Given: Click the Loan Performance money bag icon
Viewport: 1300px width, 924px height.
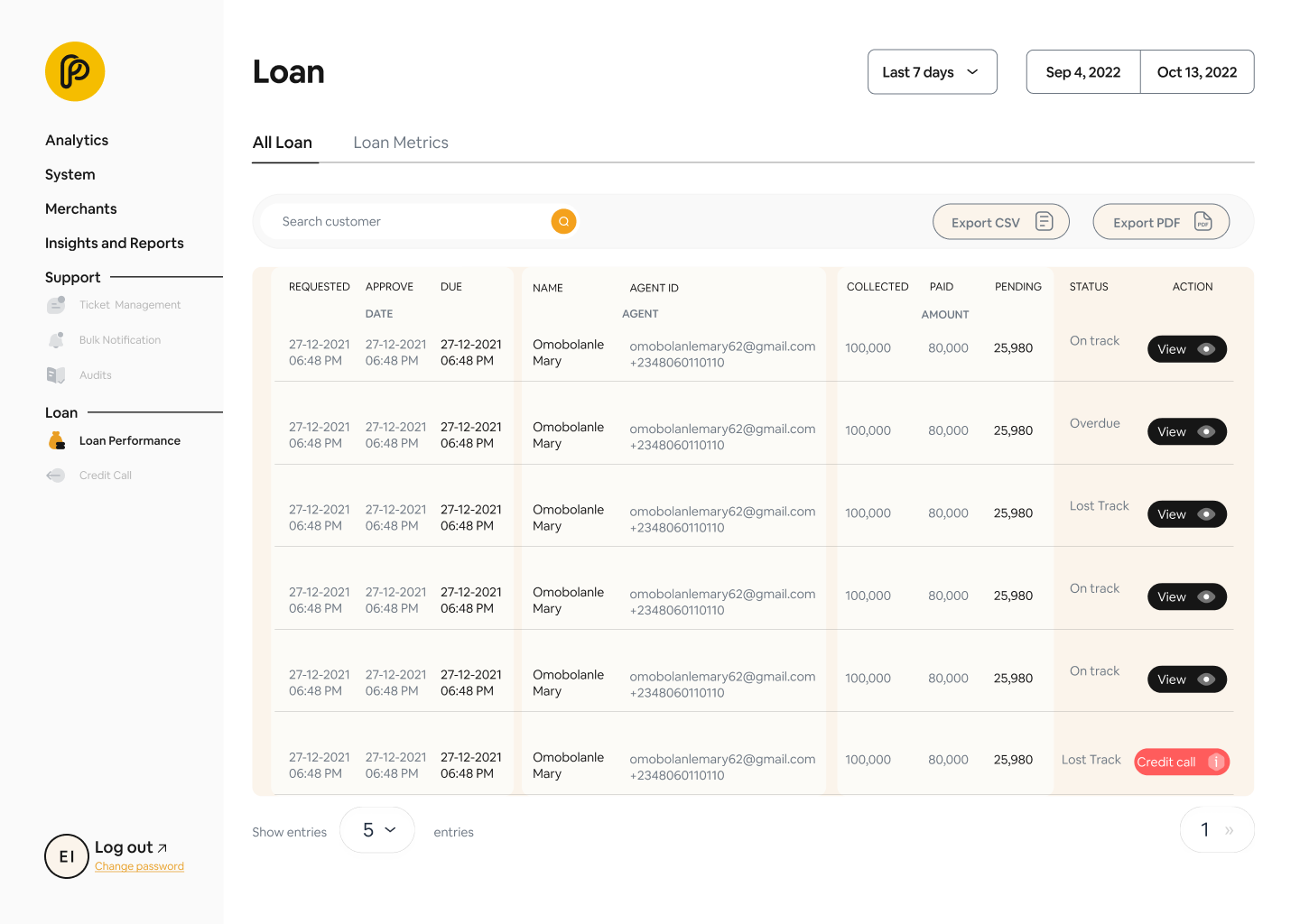Looking at the screenshot, I should click(x=57, y=440).
